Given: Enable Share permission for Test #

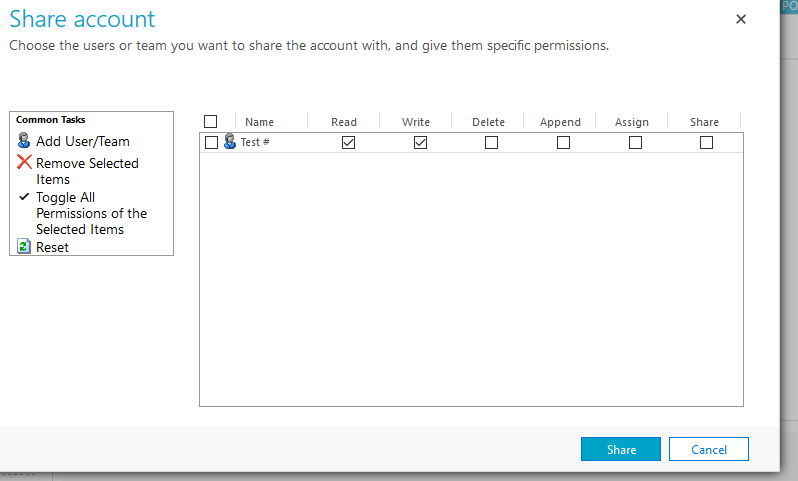Looking at the screenshot, I should pyautogui.click(x=707, y=143).
